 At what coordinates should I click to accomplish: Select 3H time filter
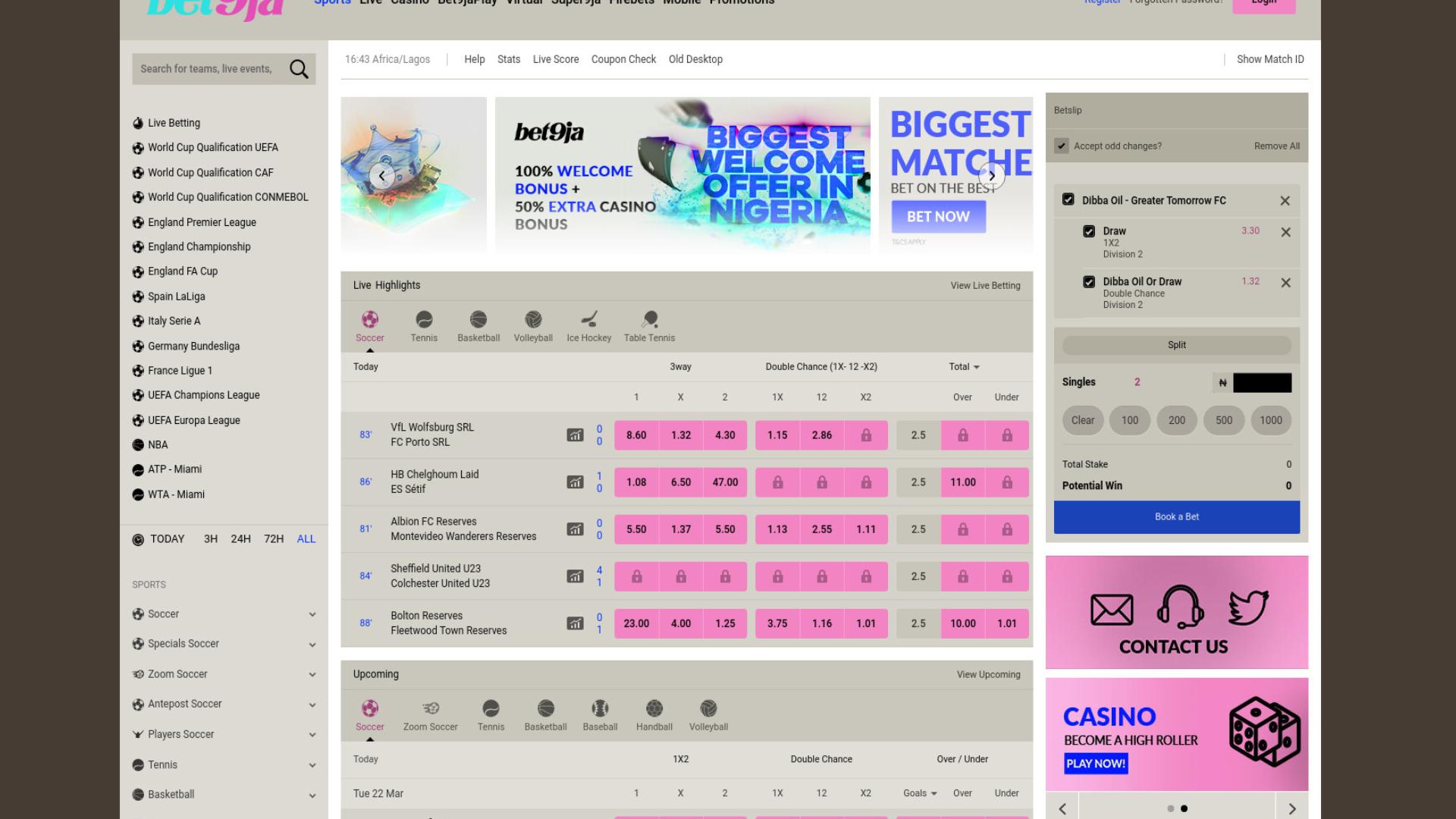point(211,539)
